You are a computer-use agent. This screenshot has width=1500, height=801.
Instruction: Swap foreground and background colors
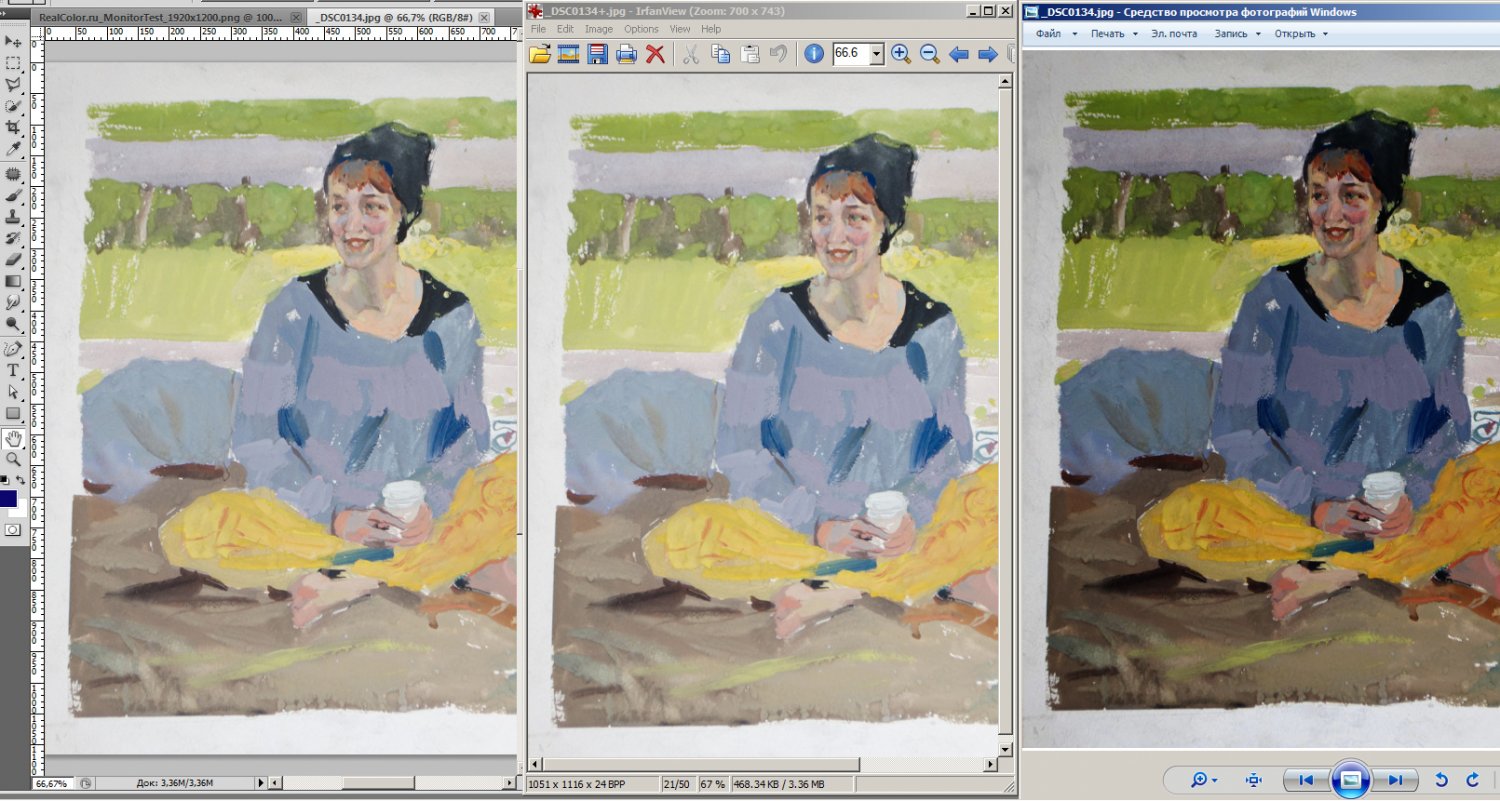(21, 480)
